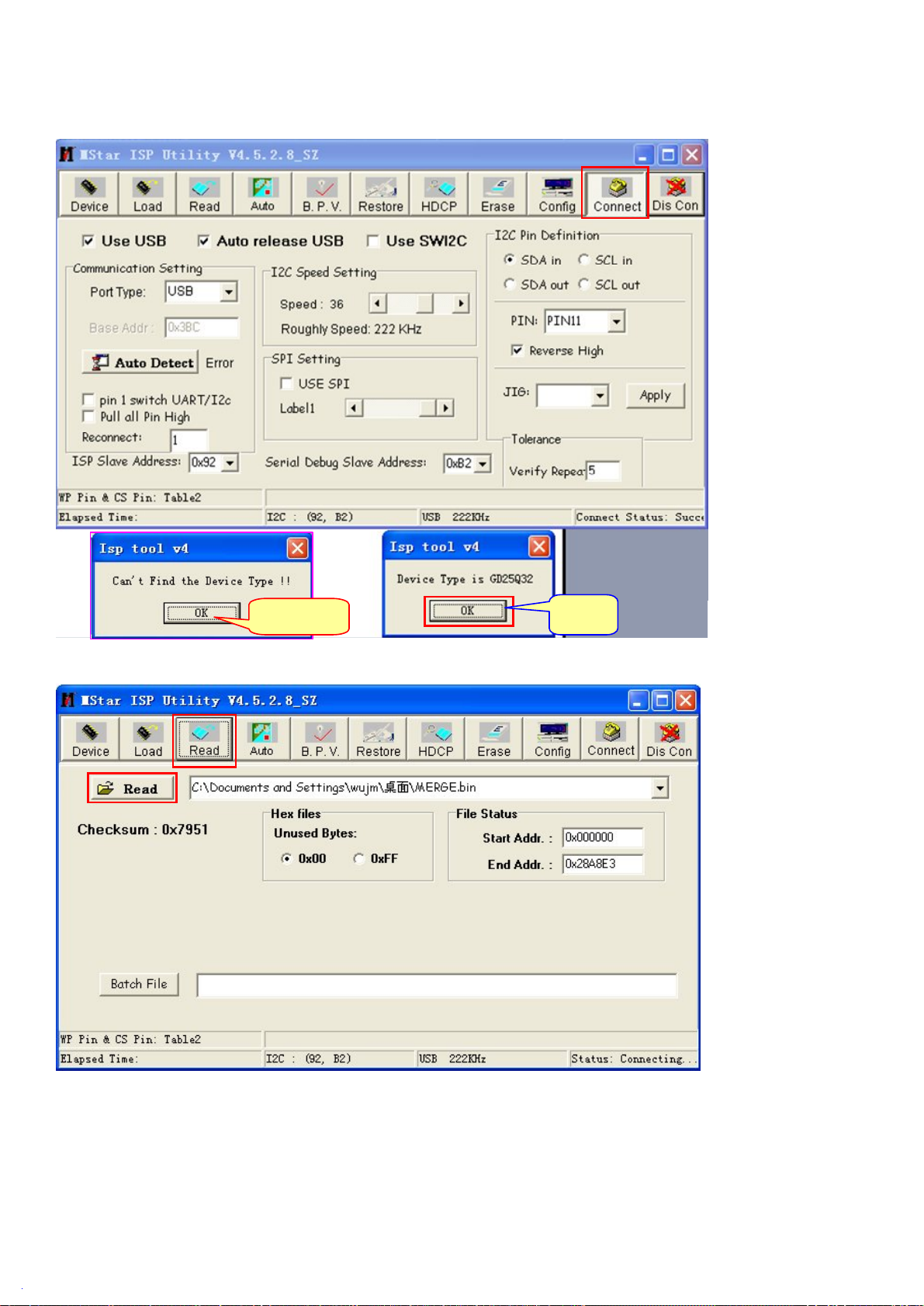The height and width of the screenshot is (1306, 924).
Task: Open HDCP icon in upper ISP Utility window
Action: click(x=438, y=194)
